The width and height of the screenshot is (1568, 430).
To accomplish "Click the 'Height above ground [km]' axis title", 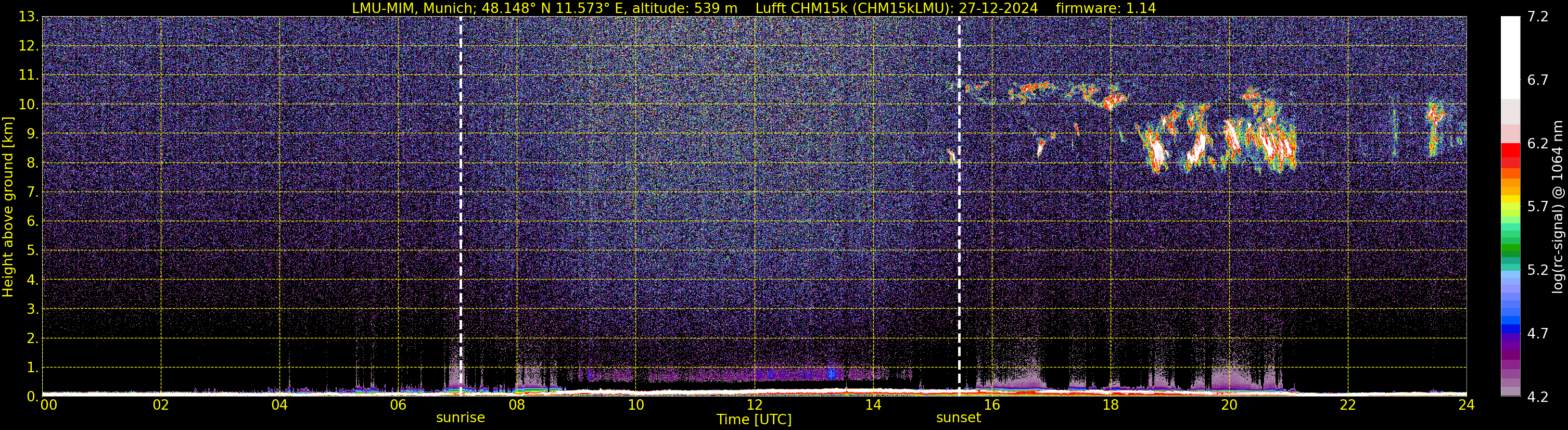I will (x=8, y=207).
